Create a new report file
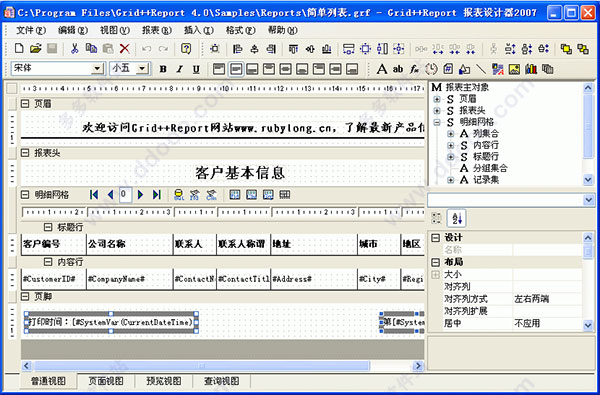 click(19, 49)
